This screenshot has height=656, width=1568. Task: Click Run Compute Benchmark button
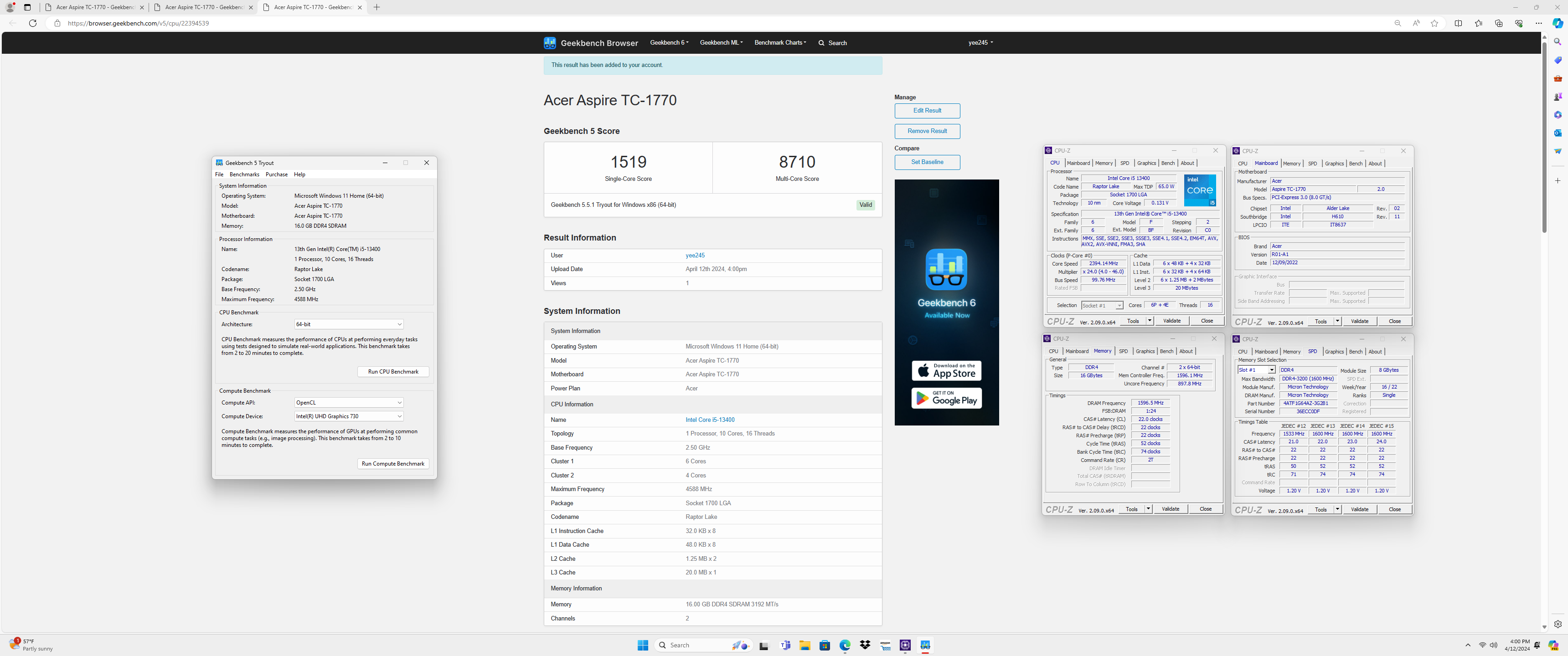[393, 464]
